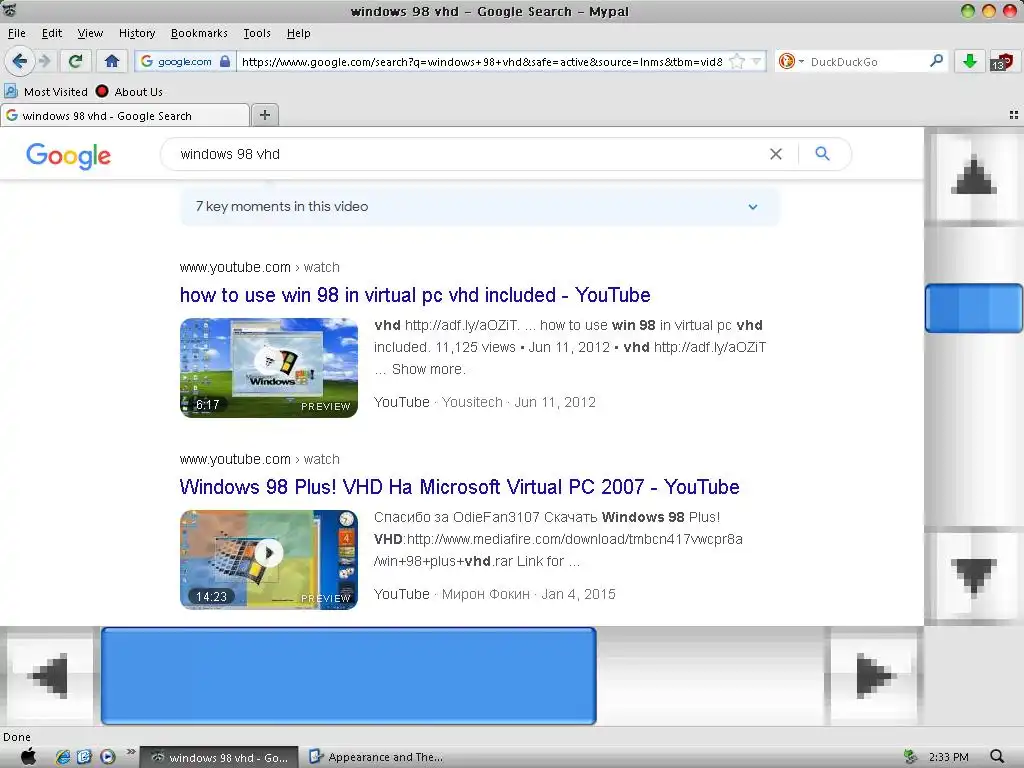Open the Help menu
The height and width of the screenshot is (768, 1024).
point(298,33)
